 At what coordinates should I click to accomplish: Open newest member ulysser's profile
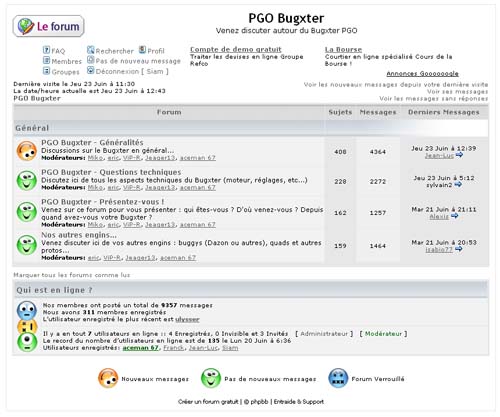coord(187,319)
